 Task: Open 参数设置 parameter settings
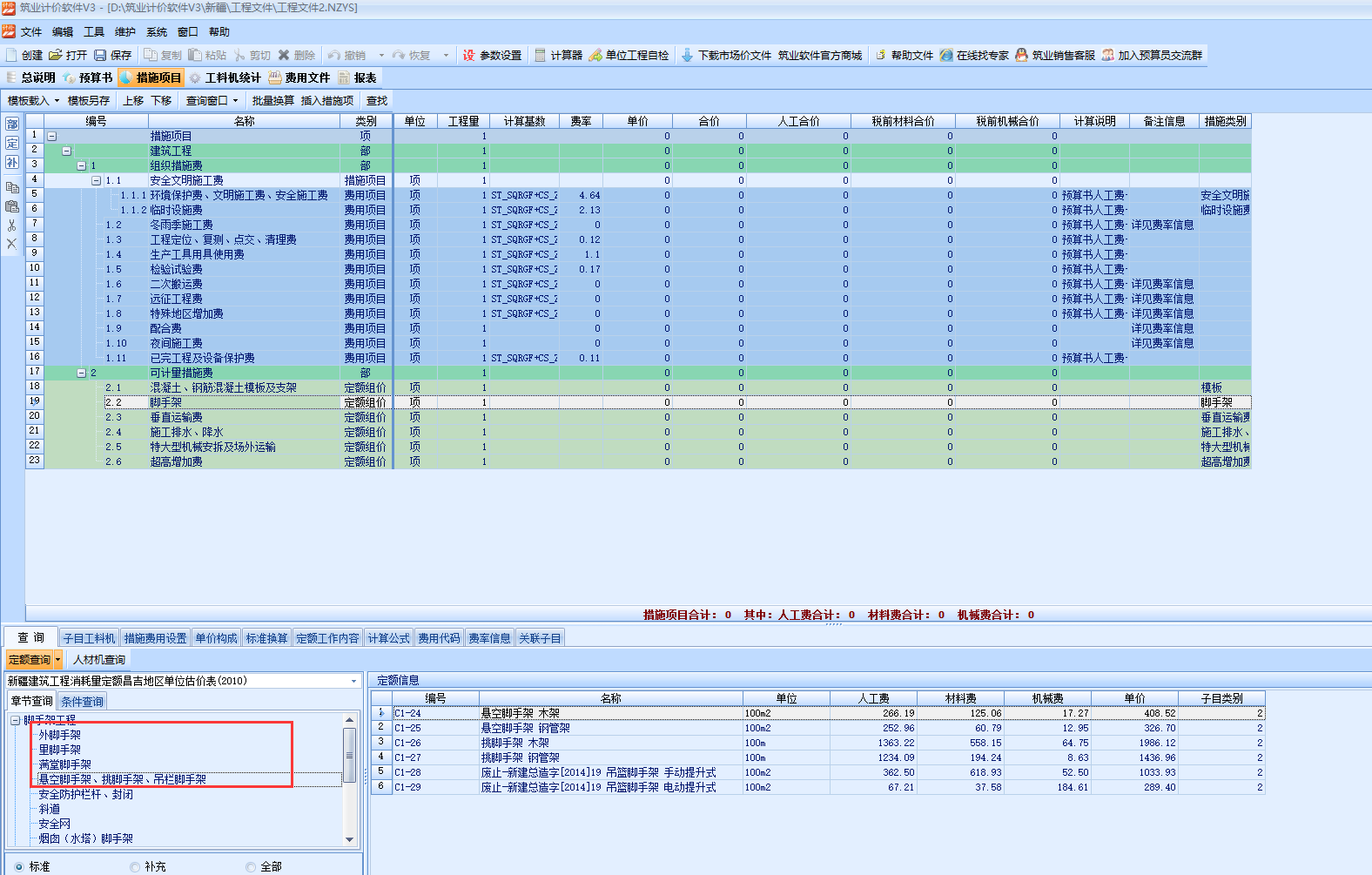pos(469,55)
